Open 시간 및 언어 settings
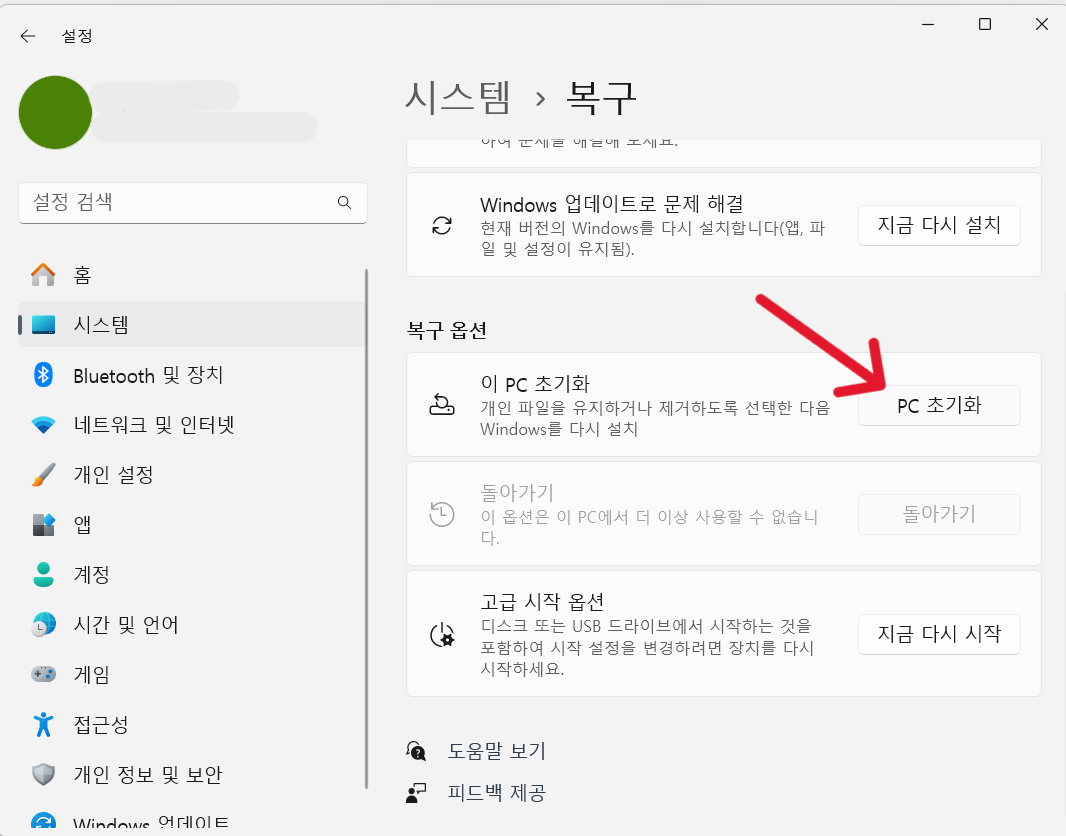The width and height of the screenshot is (1066, 836). 192,624
